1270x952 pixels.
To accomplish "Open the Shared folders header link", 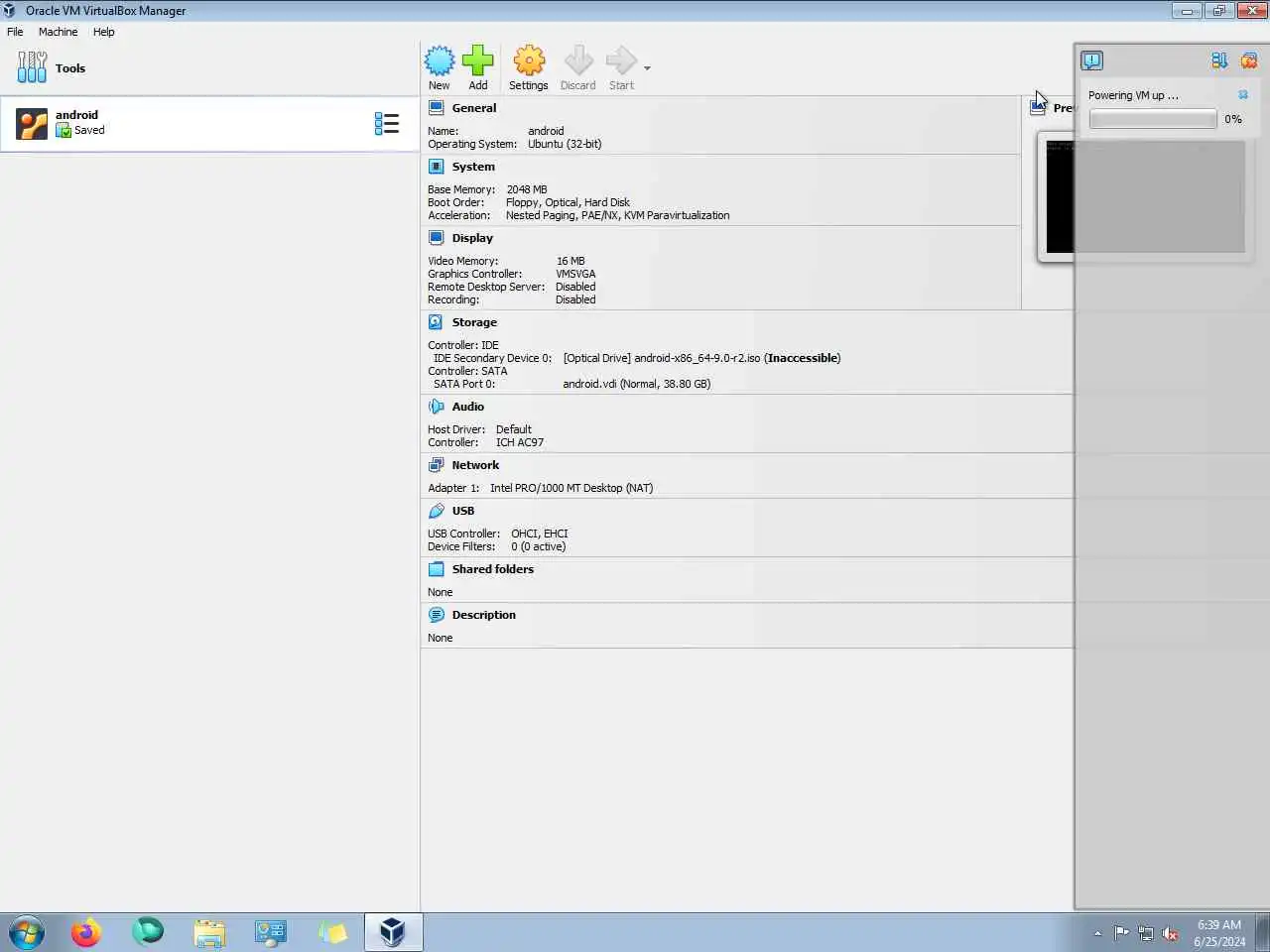I will pyautogui.click(x=493, y=569).
